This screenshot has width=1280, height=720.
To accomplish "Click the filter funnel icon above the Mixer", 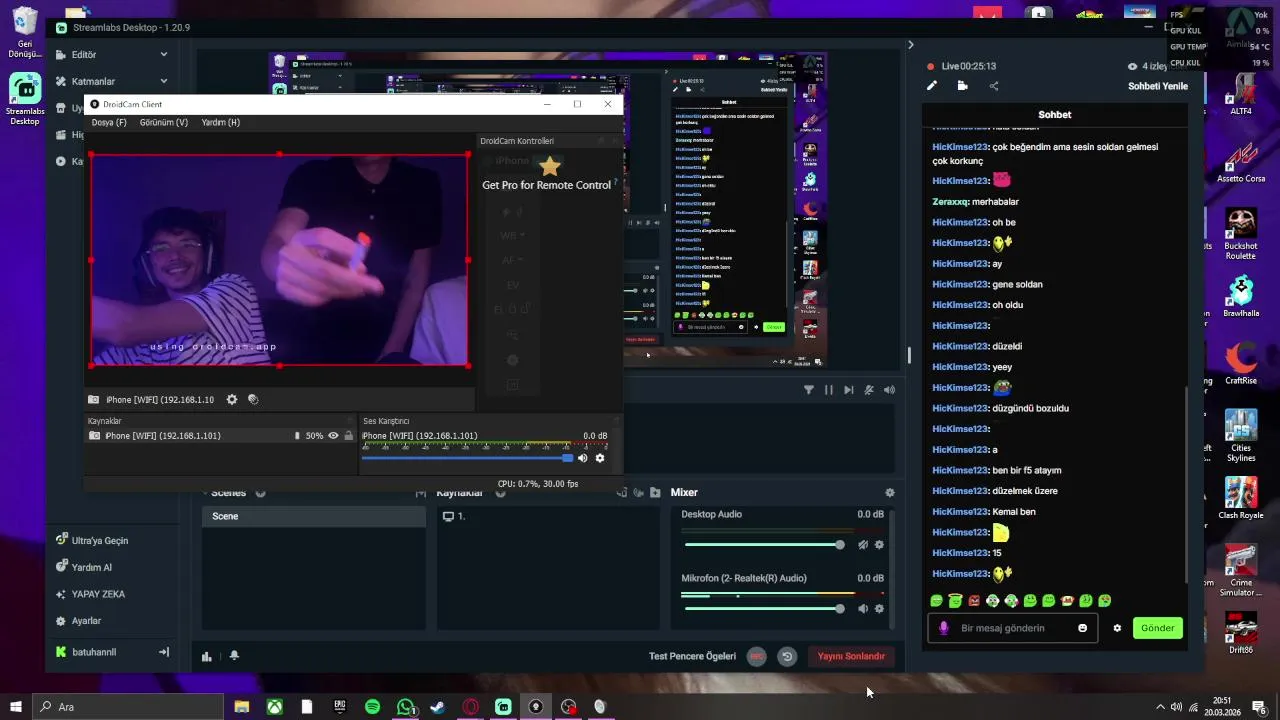I will tap(809, 390).
